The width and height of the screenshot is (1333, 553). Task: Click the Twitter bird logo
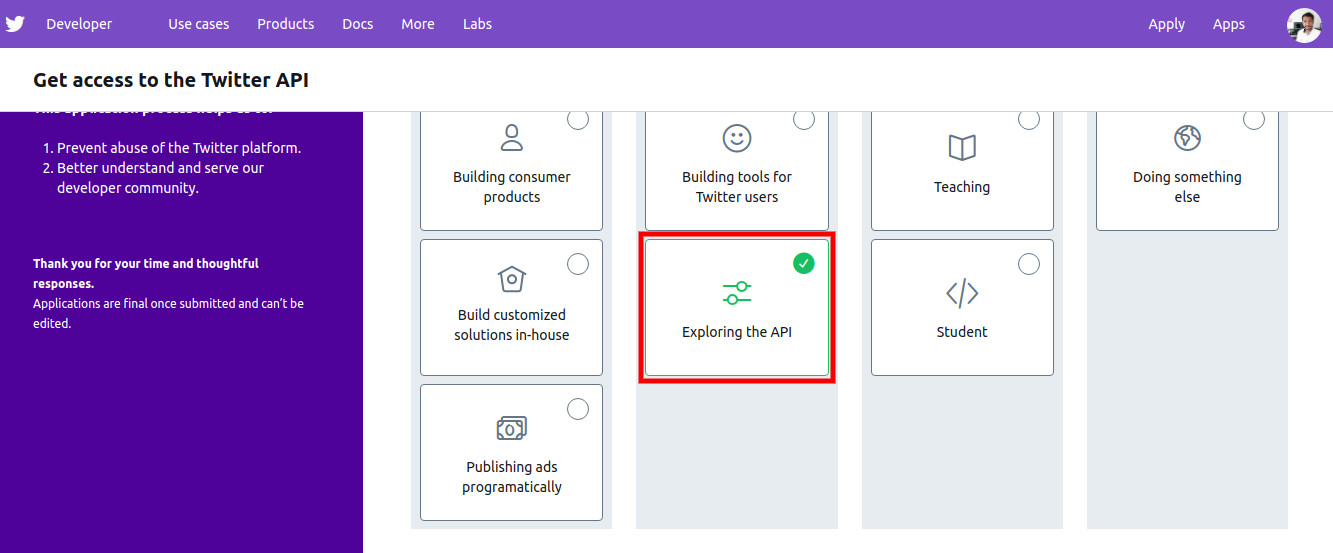click(x=15, y=24)
